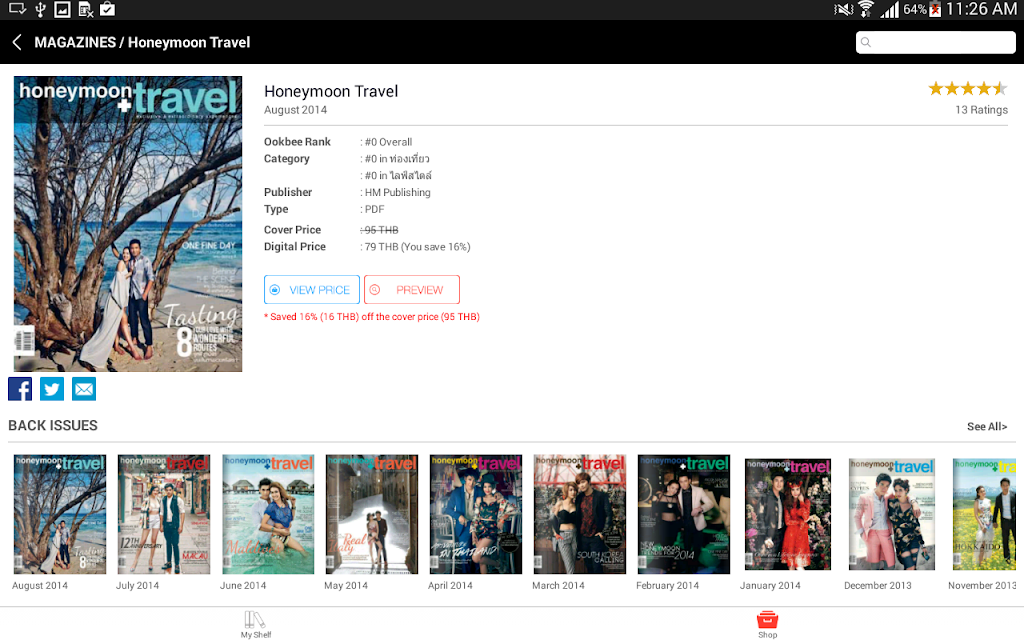Tap the 11:26 AM clock
Viewport: 1024px width, 640px height.
pyautogui.click(x=981, y=9)
